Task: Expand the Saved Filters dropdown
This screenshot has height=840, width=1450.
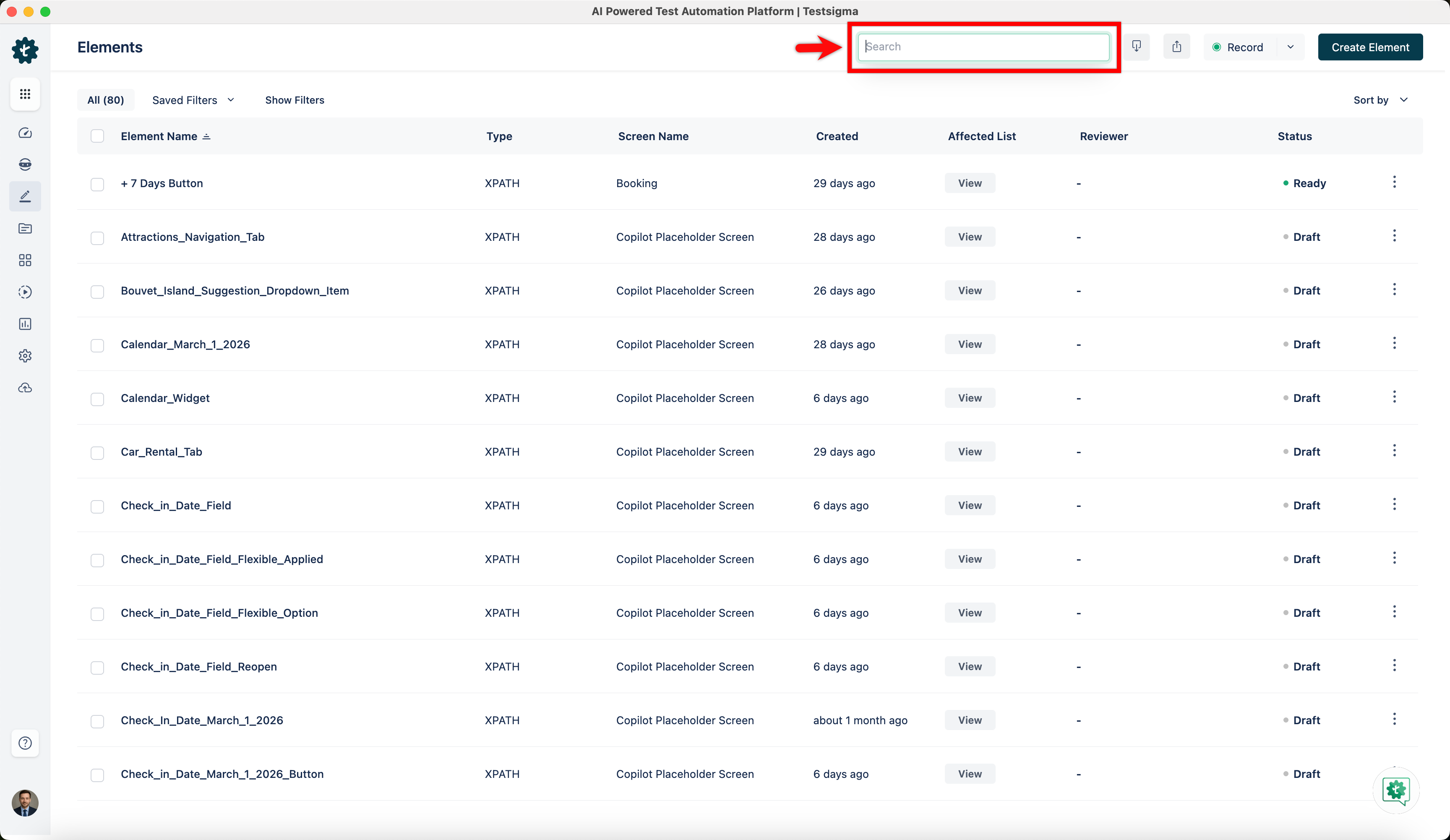Action: (193, 99)
